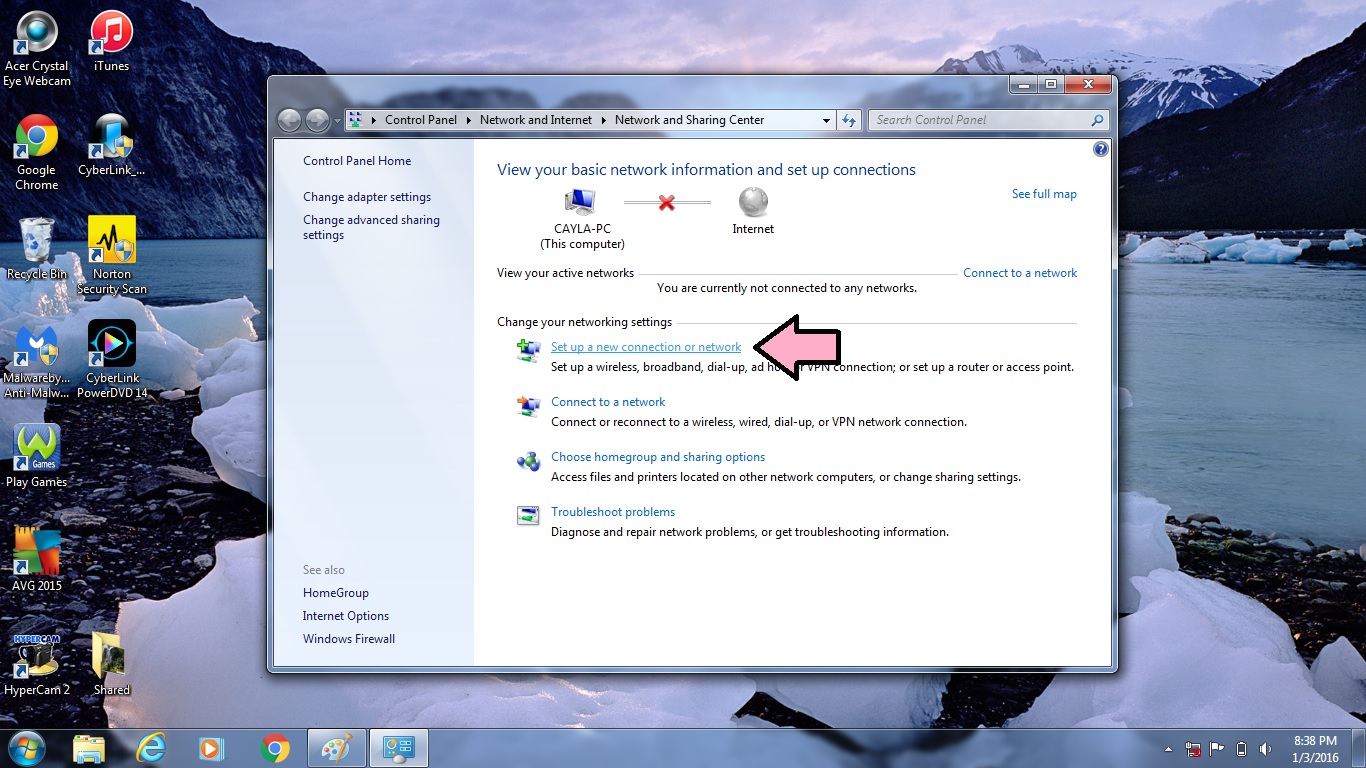Open the Windows Start menu orb

pos(27,747)
